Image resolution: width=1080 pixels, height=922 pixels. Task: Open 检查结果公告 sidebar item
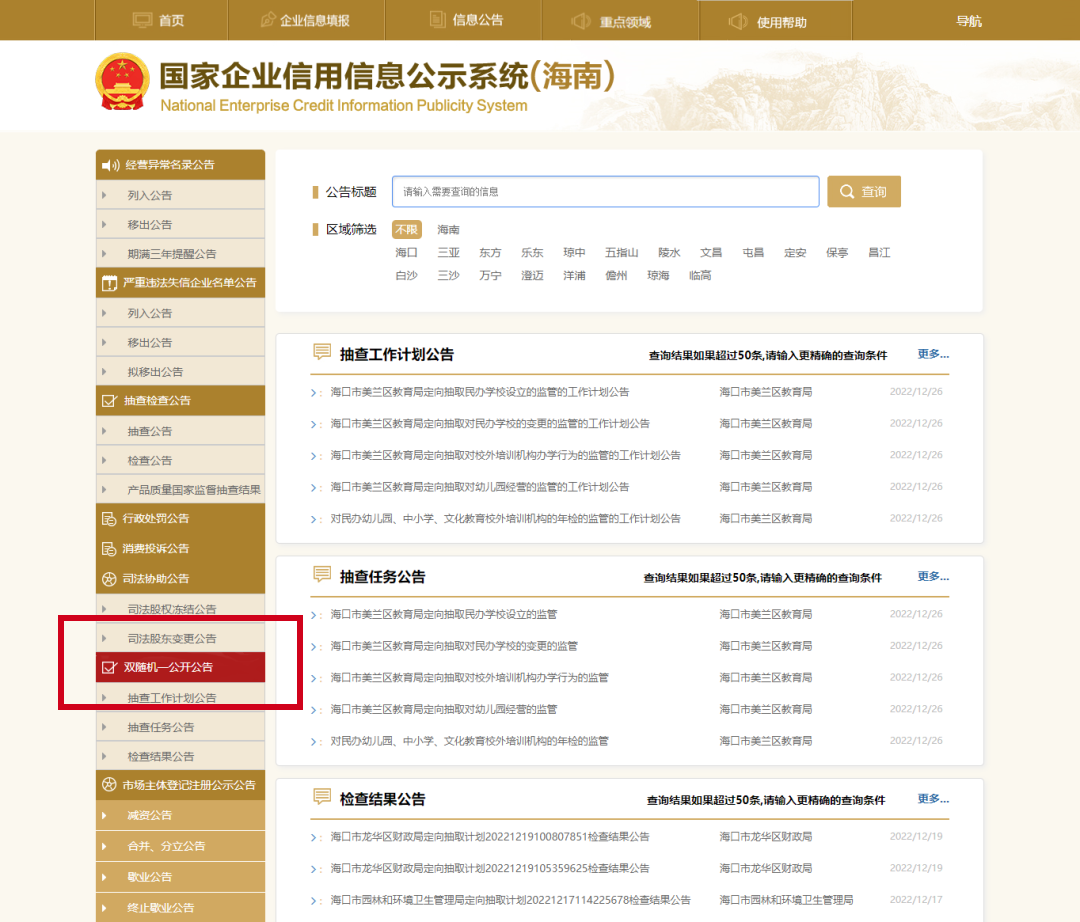point(180,756)
